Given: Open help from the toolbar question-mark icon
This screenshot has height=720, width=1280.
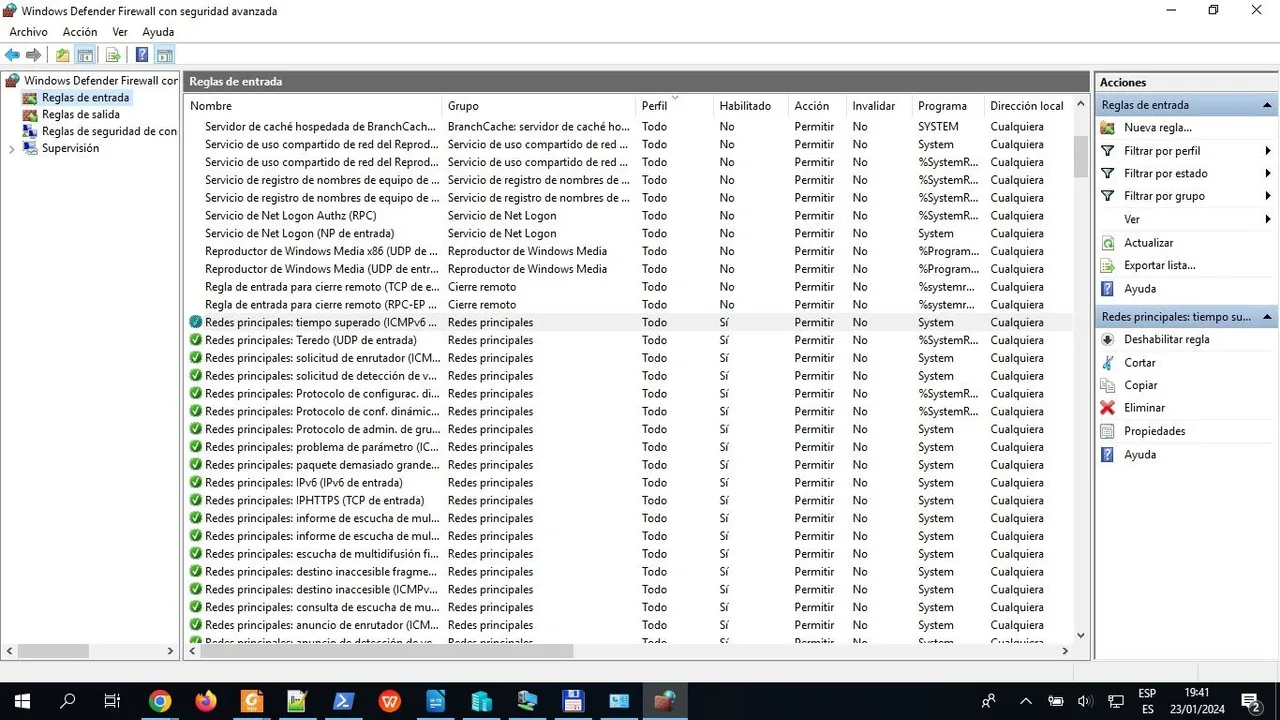Looking at the screenshot, I should tap(142, 55).
